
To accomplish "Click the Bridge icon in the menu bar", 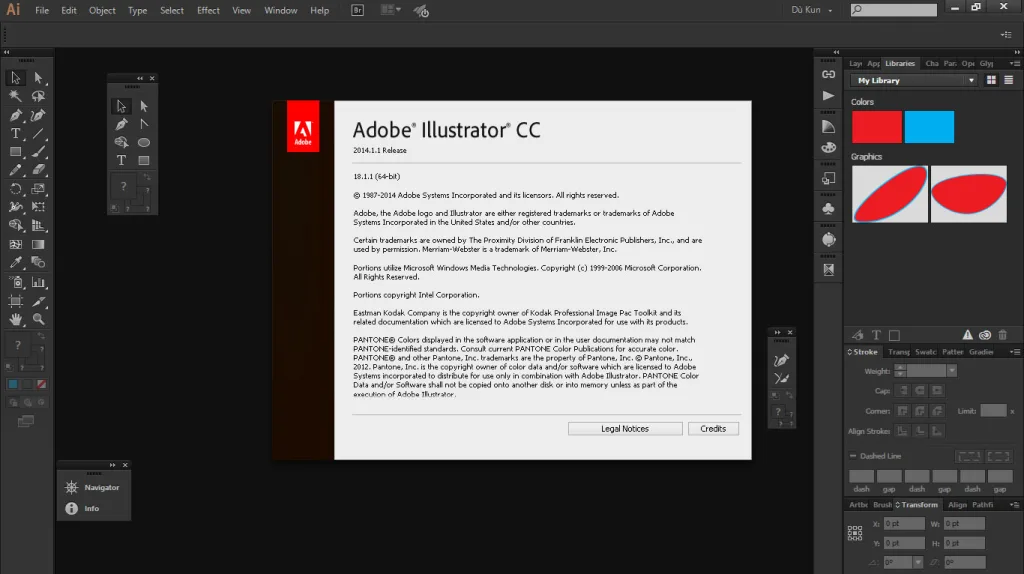I will (x=357, y=10).
